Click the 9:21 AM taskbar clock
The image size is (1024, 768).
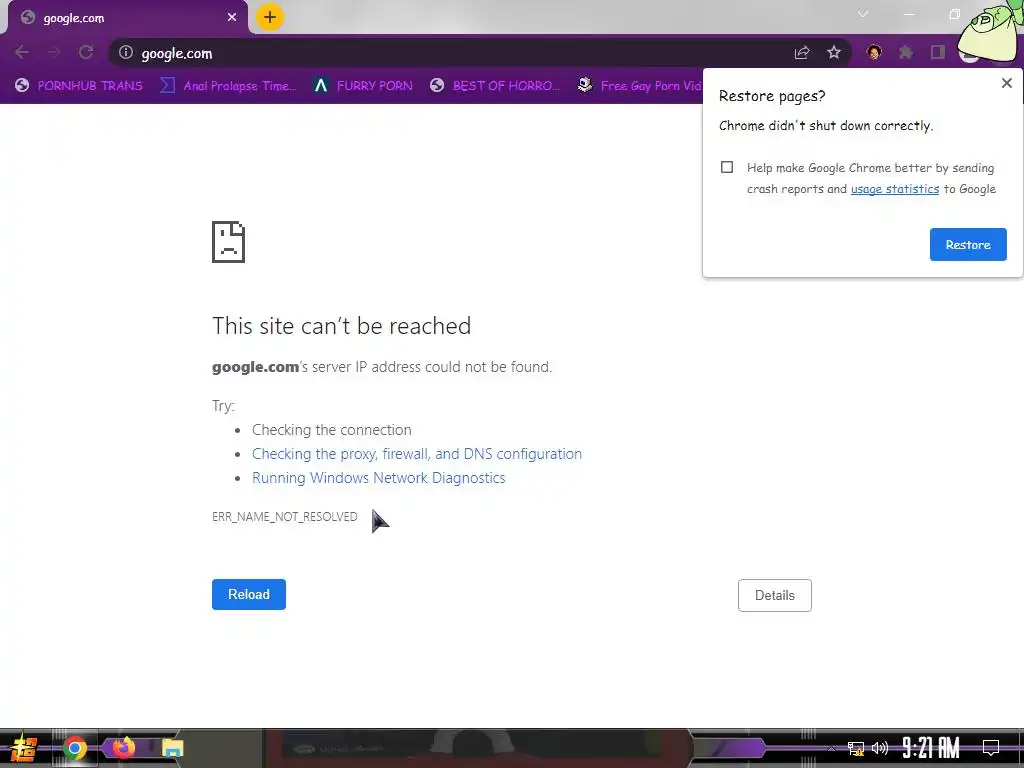[x=931, y=748]
